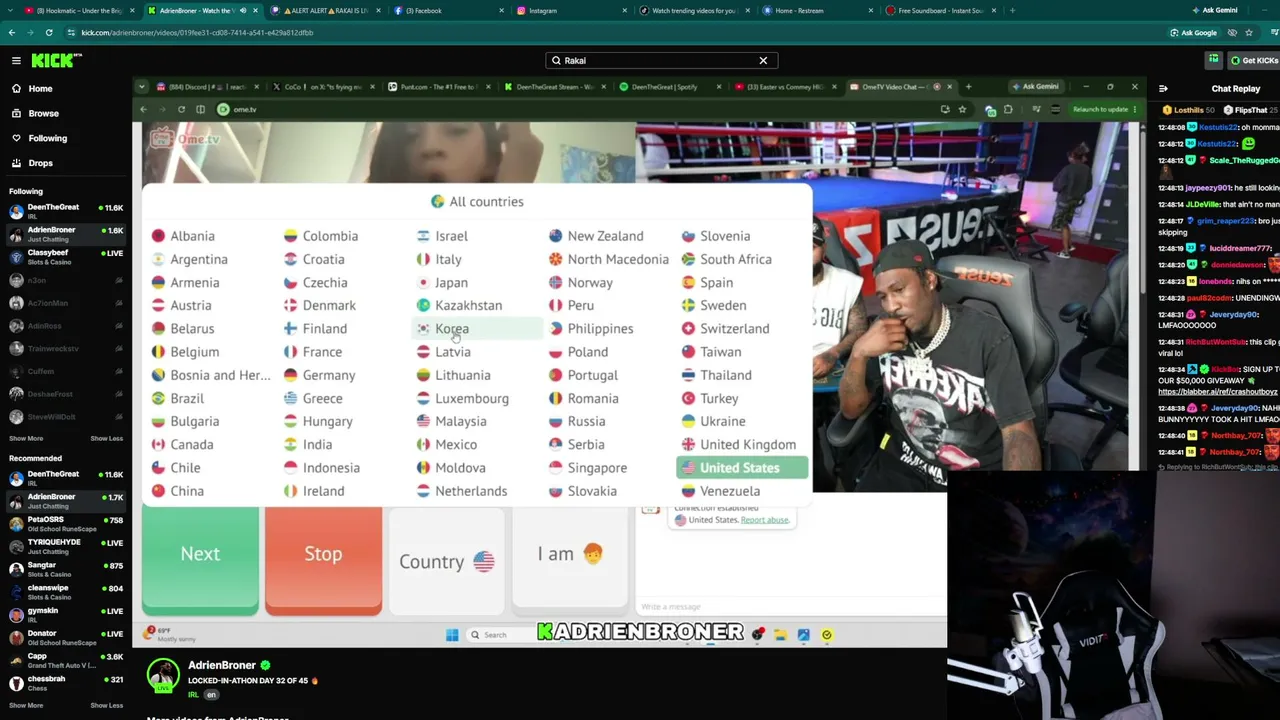Open a new browser tab
1280x720 pixels.
[x=1012, y=11]
